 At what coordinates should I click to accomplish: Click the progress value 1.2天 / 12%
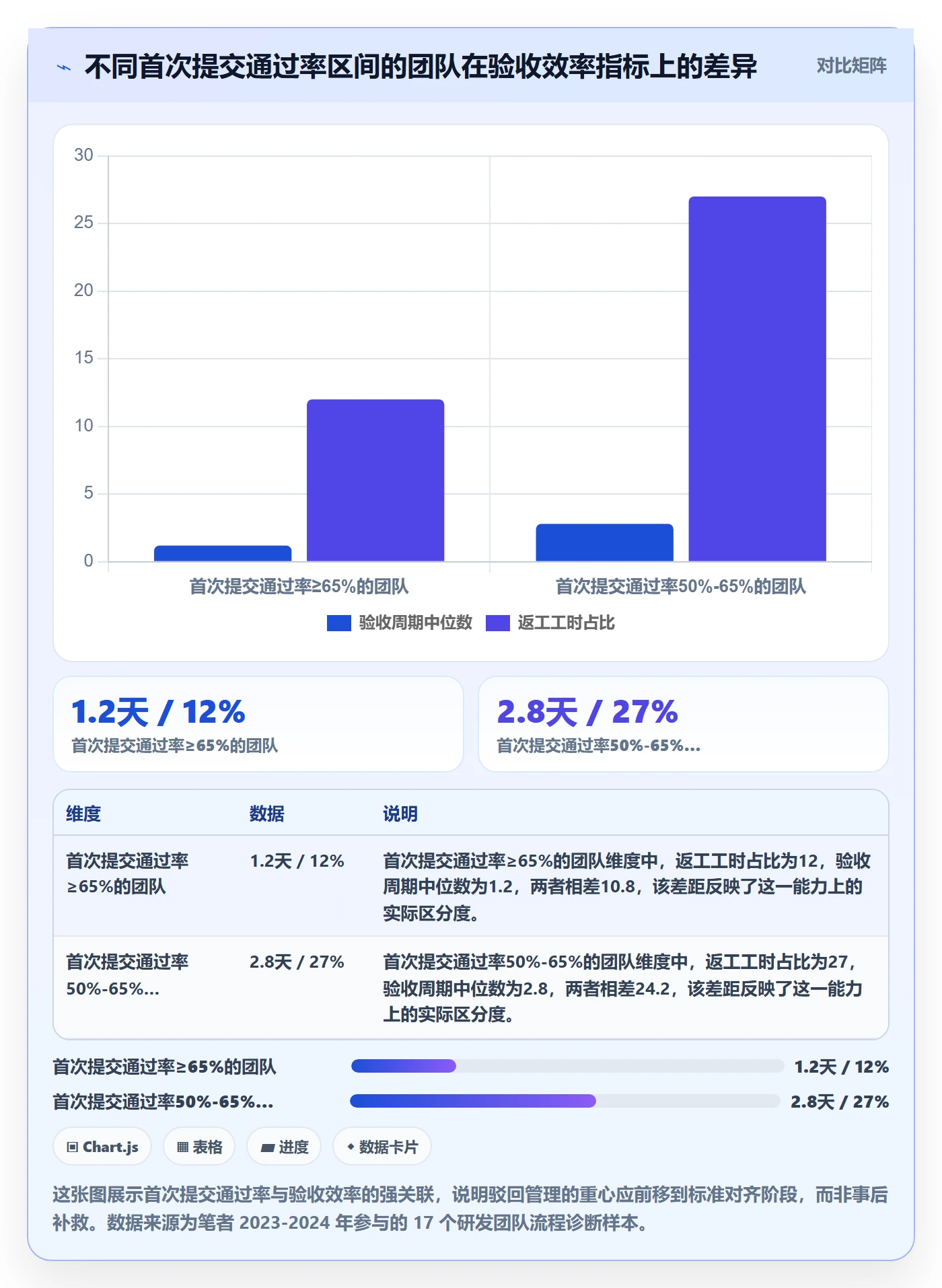pyautogui.click(x=842, y=1067)
